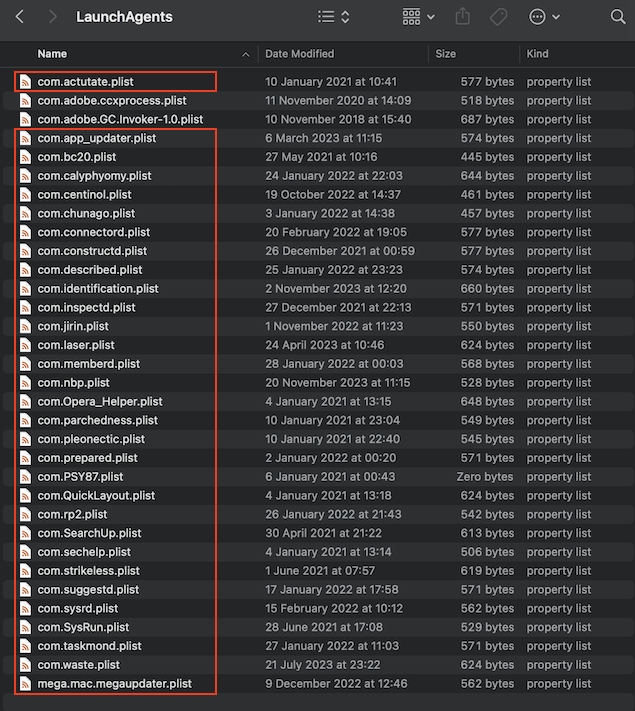Select mega.mac.megaupdater.plist file name

point(114,684)
